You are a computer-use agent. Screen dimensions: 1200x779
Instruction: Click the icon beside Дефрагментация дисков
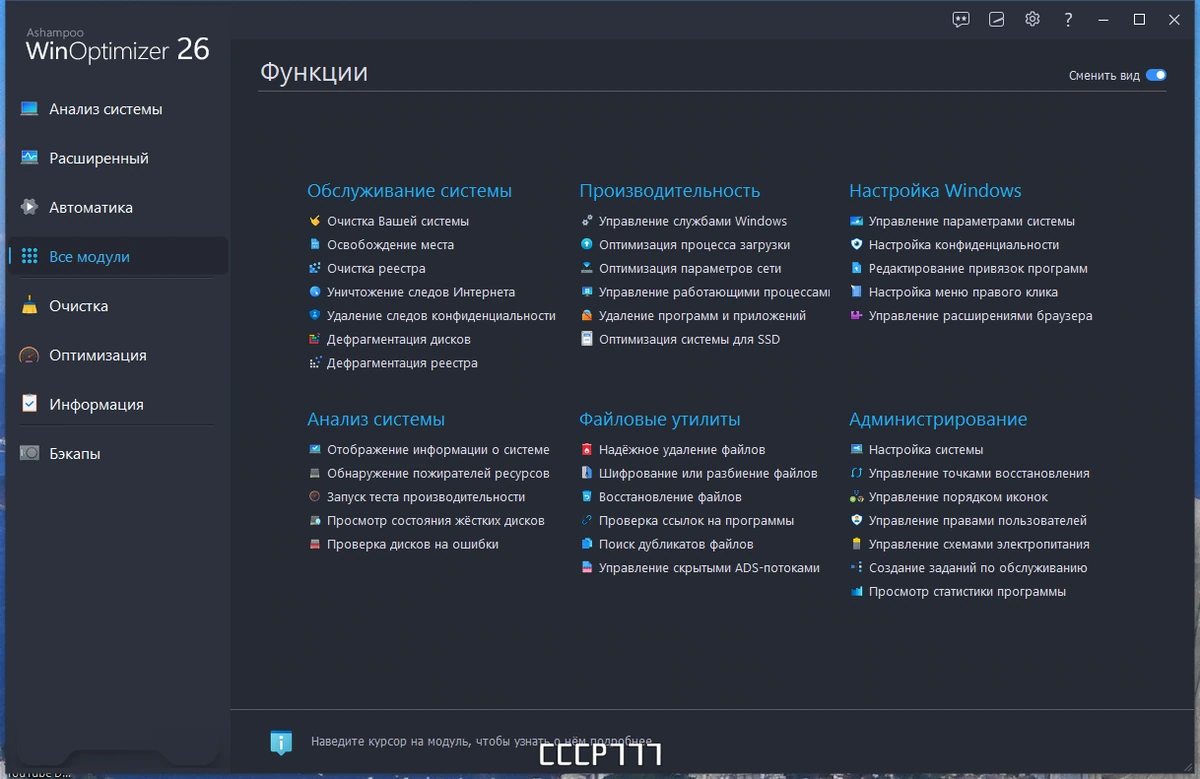315,339
